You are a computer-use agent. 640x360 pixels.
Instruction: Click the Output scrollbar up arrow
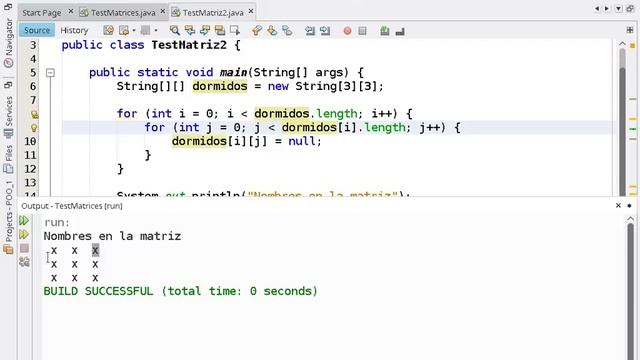630,219
